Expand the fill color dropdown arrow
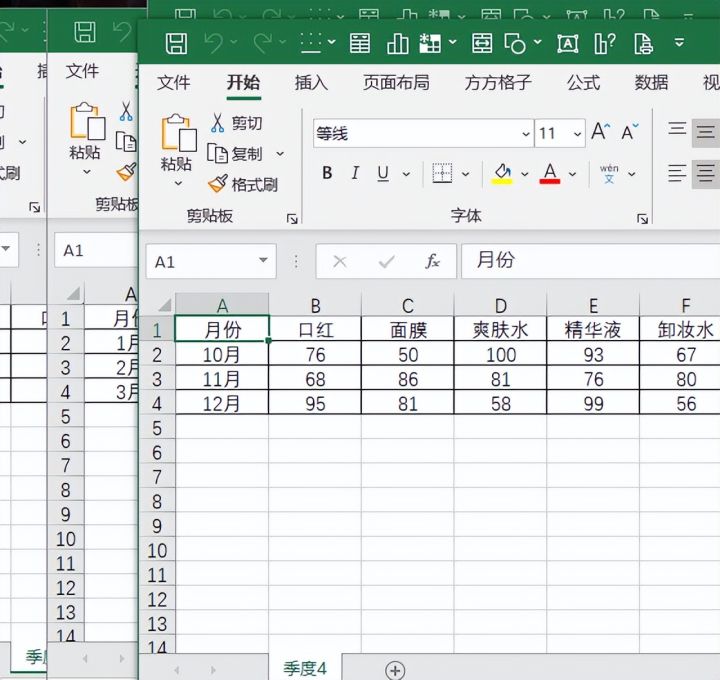The image size is (720, 680). 524,174
